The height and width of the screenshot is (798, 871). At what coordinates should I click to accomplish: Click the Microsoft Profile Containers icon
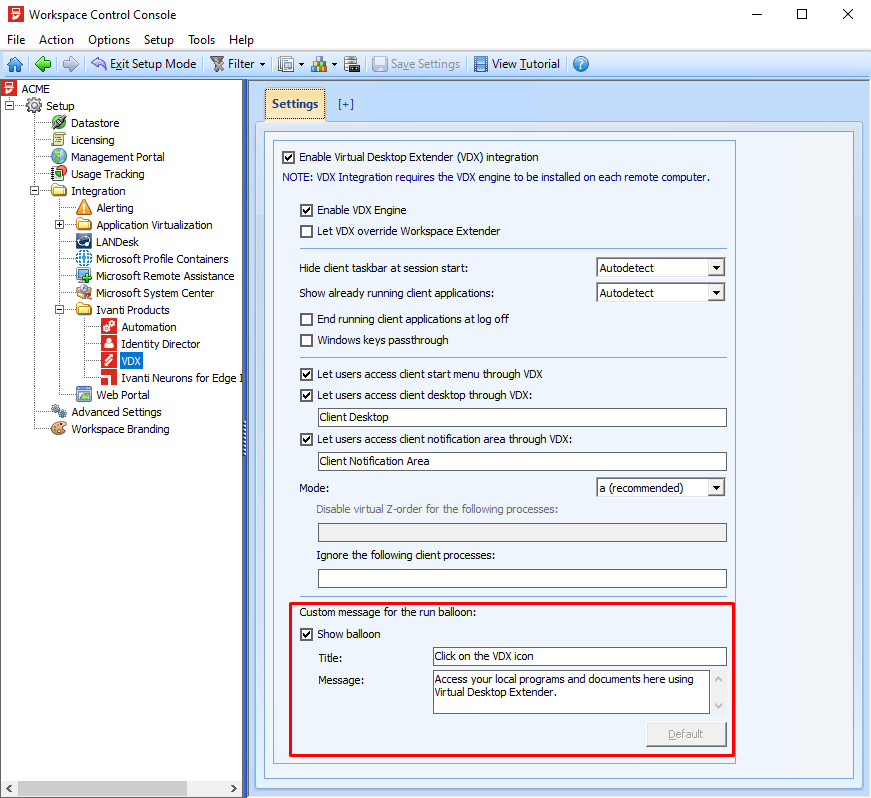84,259
